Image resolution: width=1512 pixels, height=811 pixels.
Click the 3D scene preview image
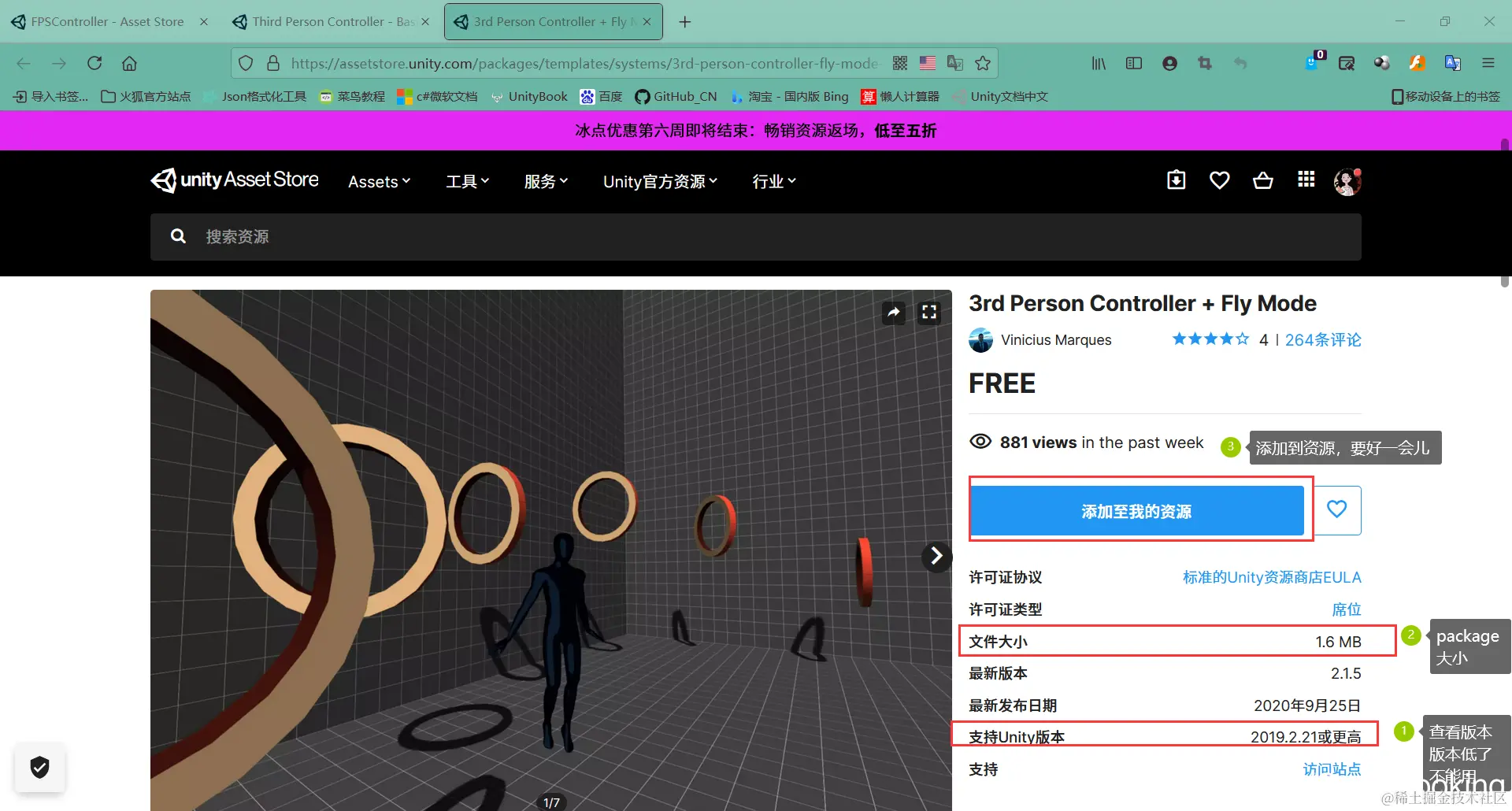551,550
